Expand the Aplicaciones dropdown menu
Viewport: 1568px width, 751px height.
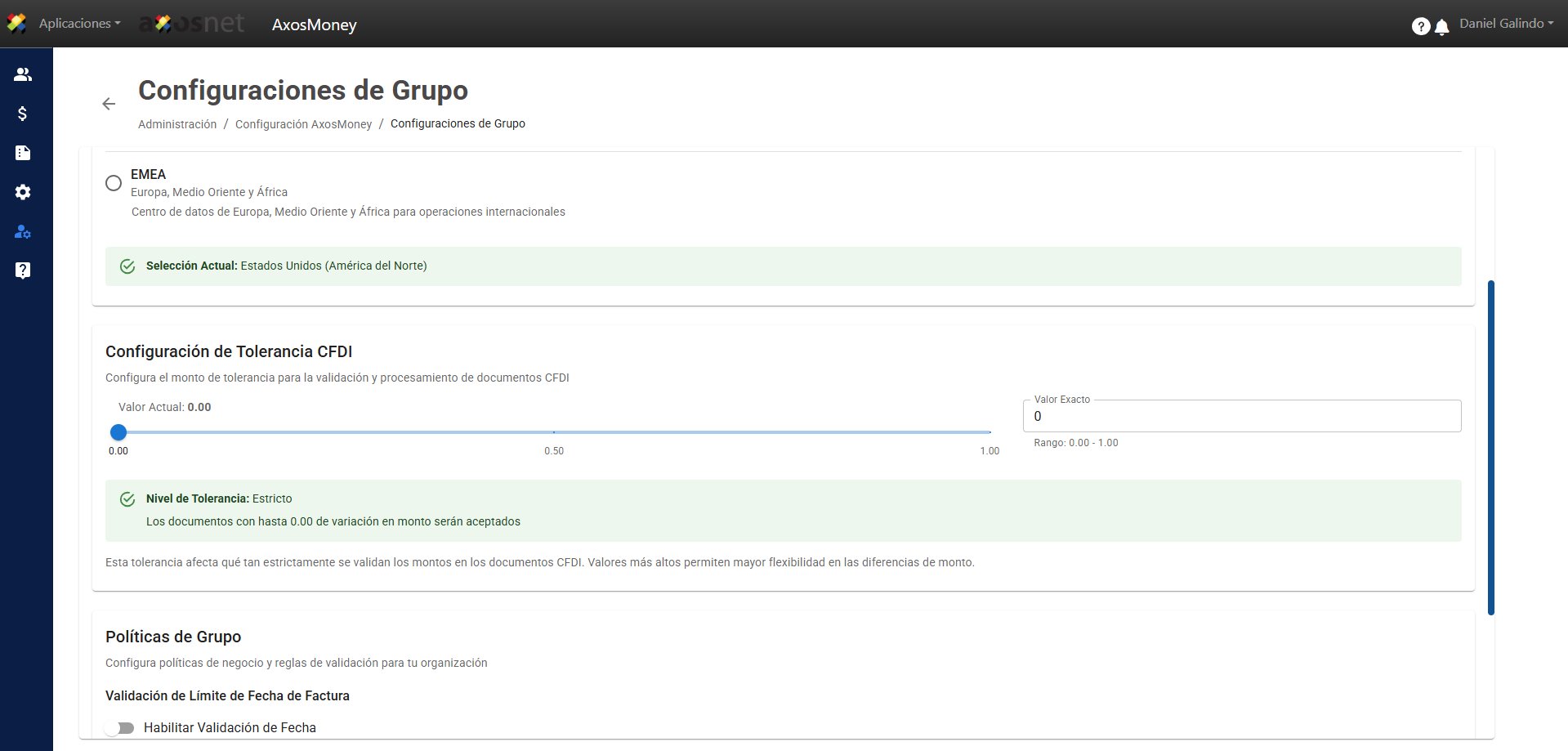78,24
